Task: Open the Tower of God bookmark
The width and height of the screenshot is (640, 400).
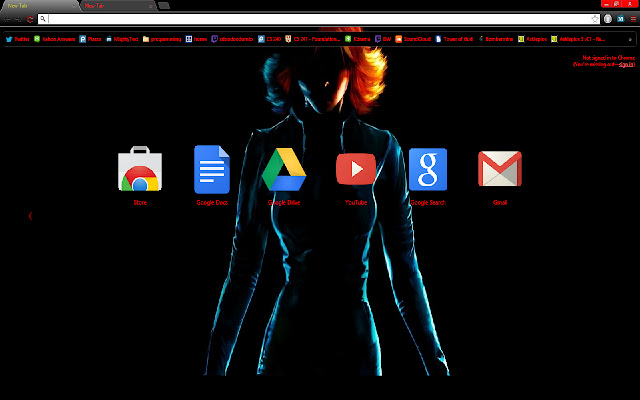Action: pos(454,39)
